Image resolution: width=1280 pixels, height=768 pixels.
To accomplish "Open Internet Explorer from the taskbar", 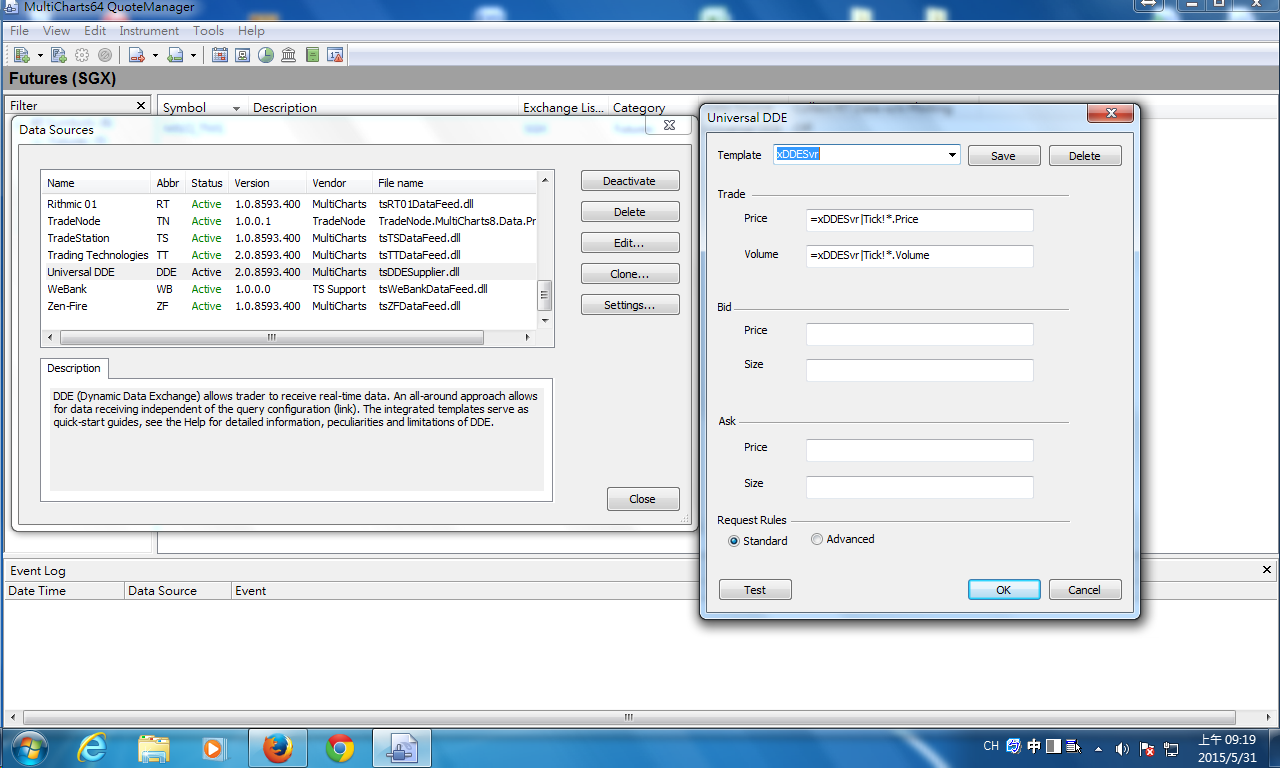I will pos(92,748).
